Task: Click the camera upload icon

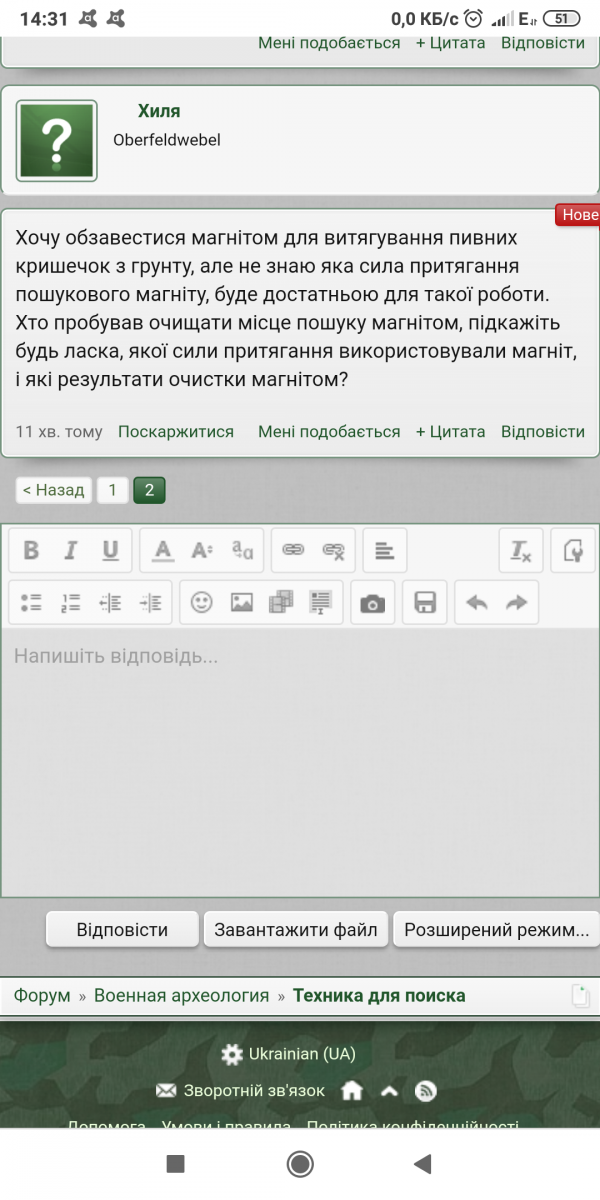Action: 372,603
